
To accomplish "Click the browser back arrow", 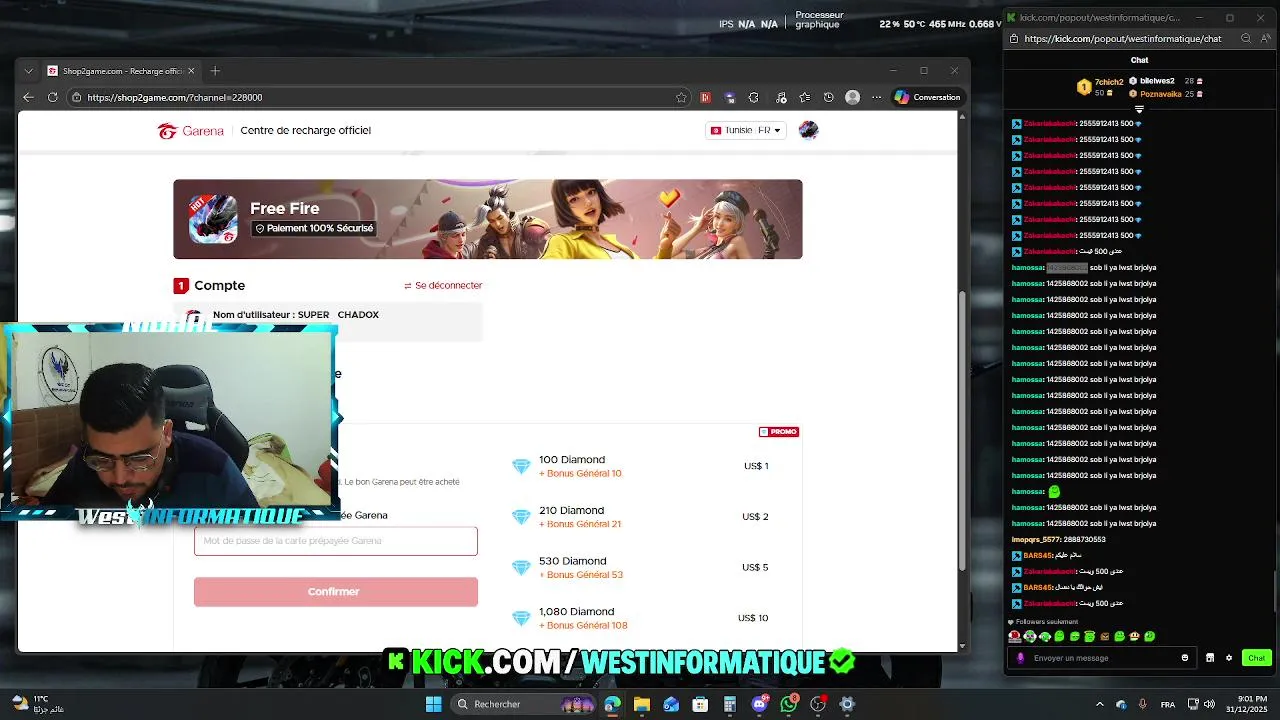I will (28, 97).
